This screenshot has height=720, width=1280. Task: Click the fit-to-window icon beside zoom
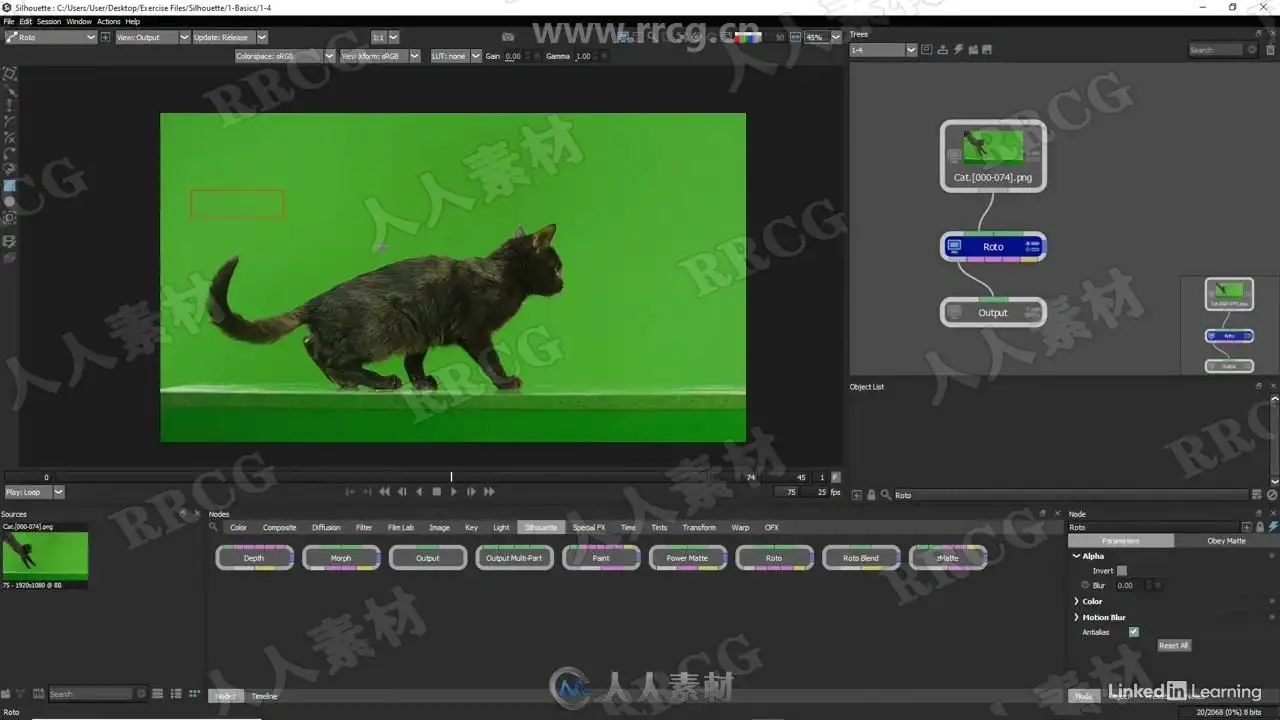click(x=795, y=37)
